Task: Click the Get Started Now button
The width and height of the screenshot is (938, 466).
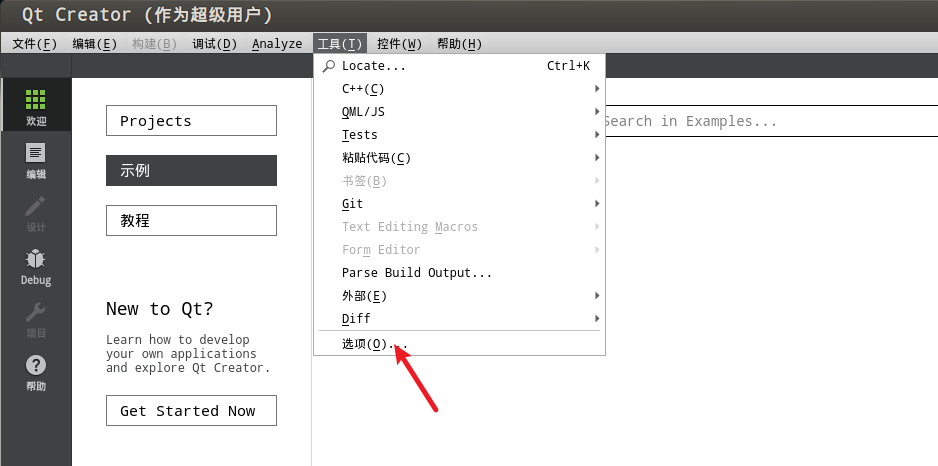Action: coord(191,410)
